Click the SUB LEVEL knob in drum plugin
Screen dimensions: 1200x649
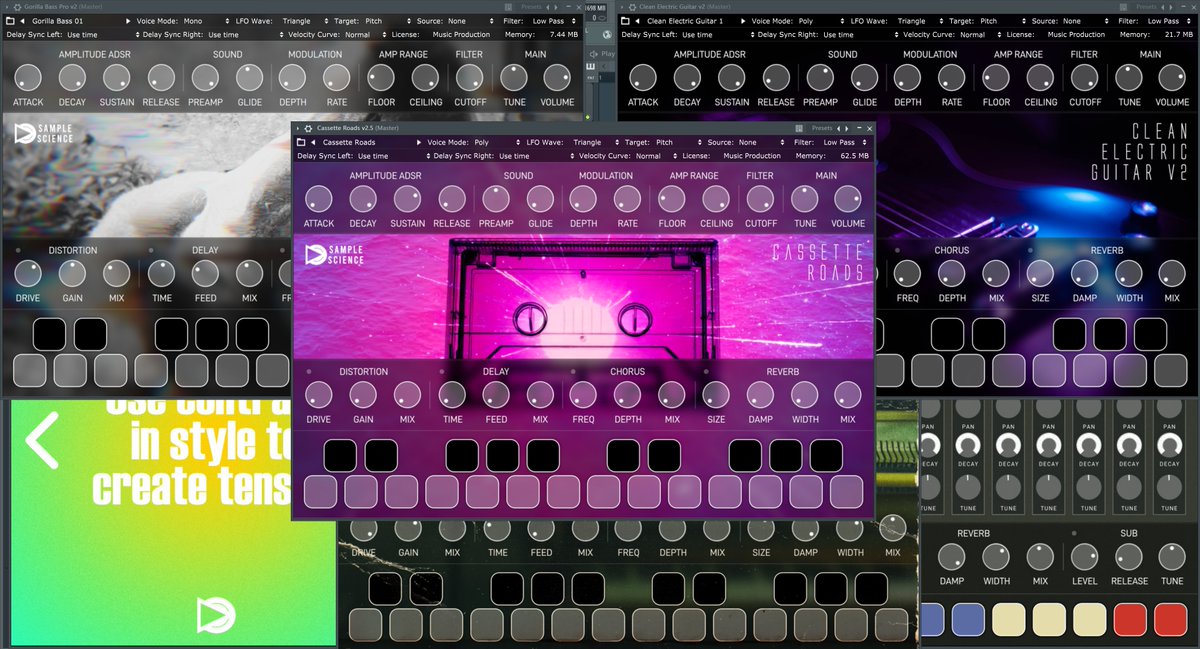(1085, 557)
